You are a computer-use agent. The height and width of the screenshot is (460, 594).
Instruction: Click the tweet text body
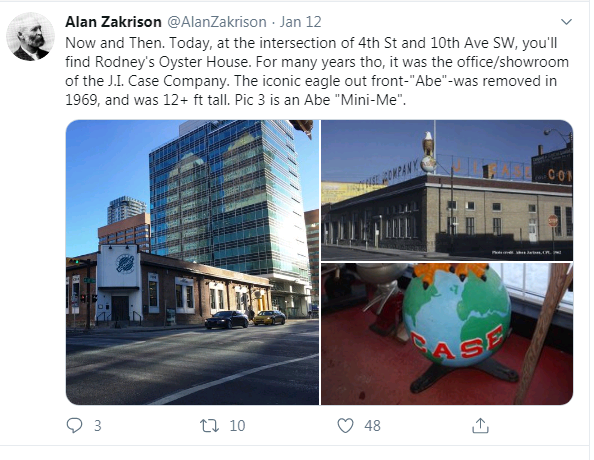point(317,71)
